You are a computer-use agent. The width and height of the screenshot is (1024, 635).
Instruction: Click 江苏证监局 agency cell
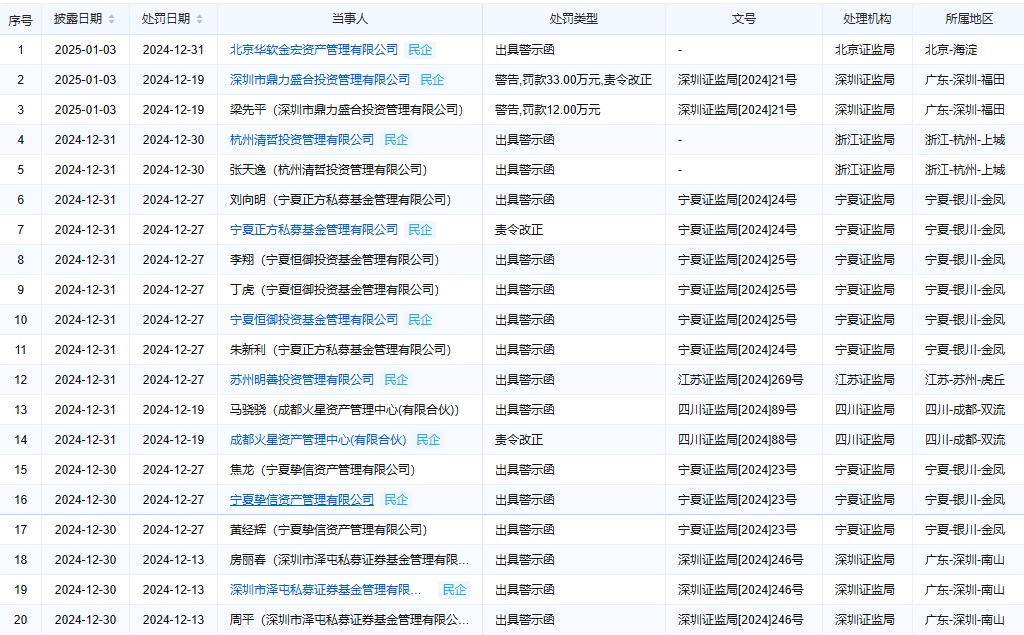click(867, 380)
